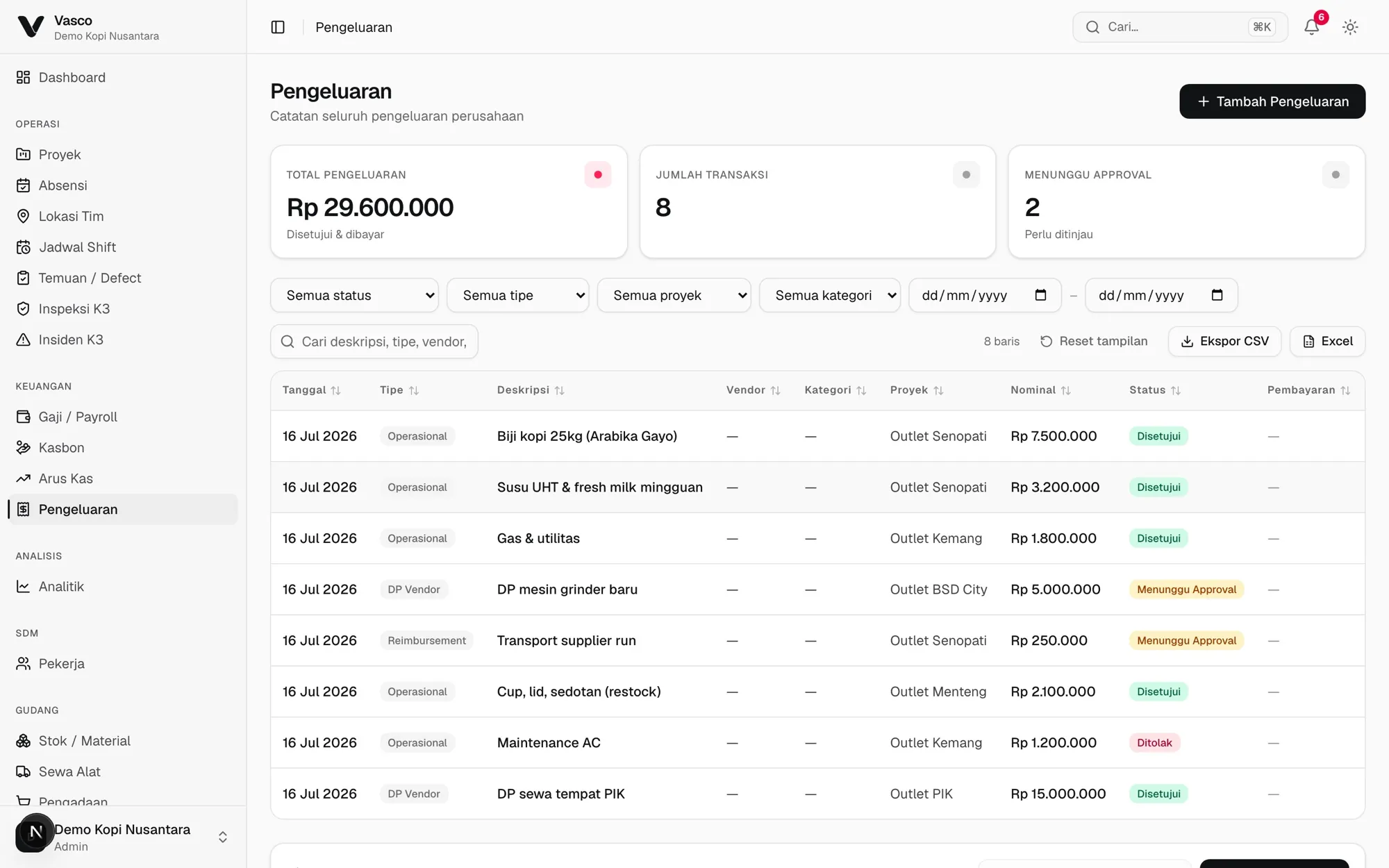Click Tambah Pengeluaran button
Viewport: 1389px width, 868px height.
[x=1272, y=101]
